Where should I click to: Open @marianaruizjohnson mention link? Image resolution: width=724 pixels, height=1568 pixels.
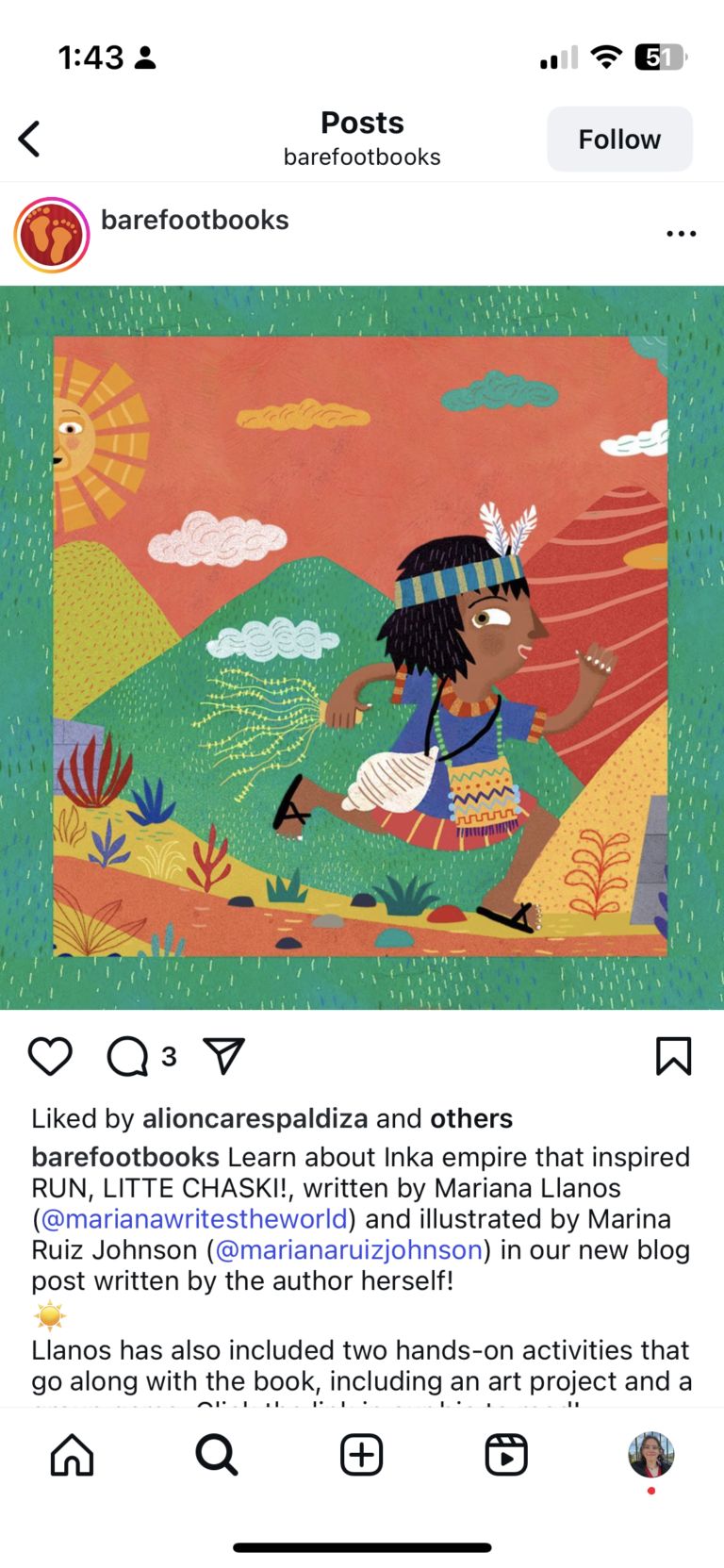coord(349,1250)
